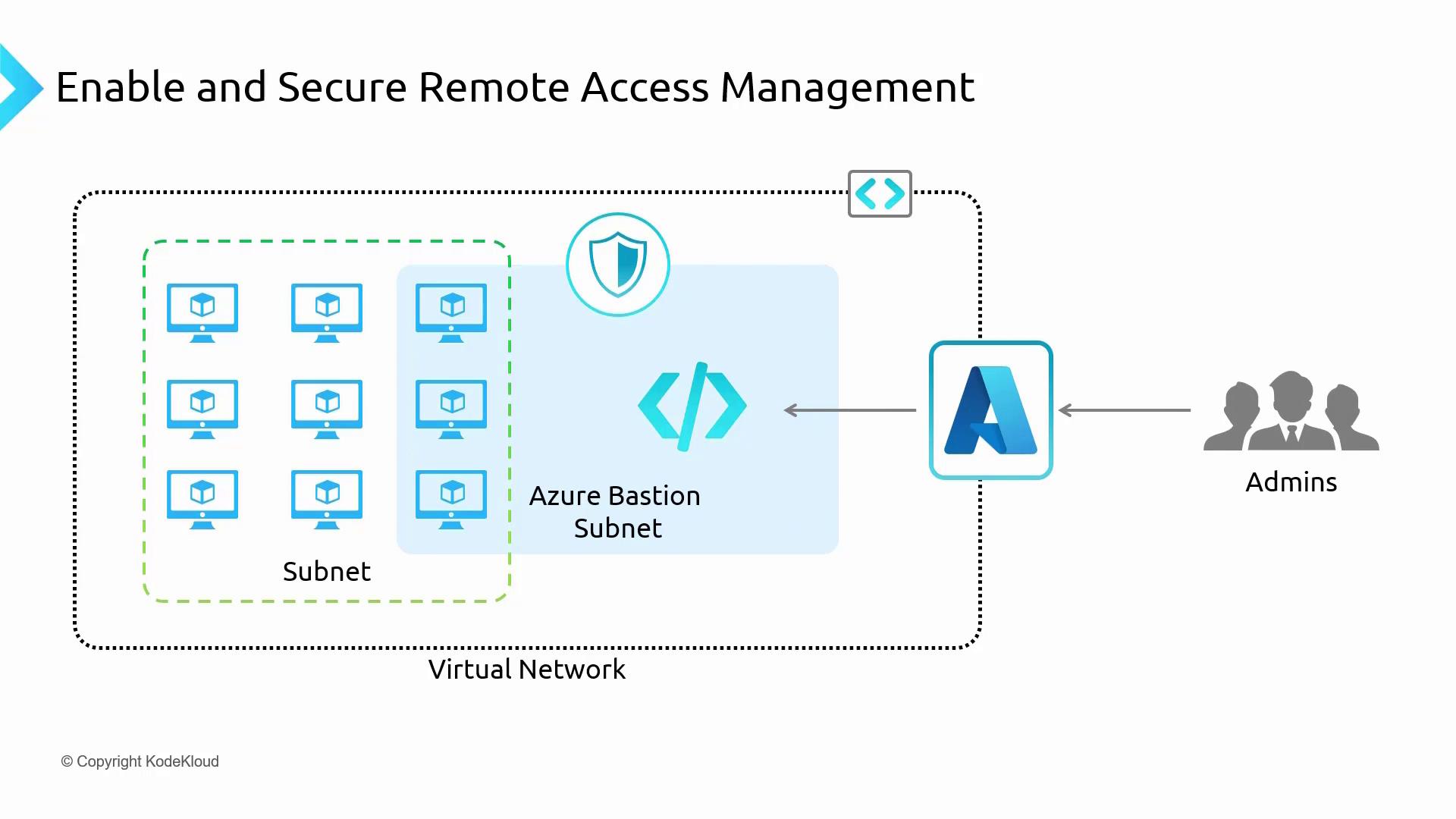Click the 'Subnet' label in green box
The width and height of the screenshot is (1456, 819).
click(x=327, y=571)
